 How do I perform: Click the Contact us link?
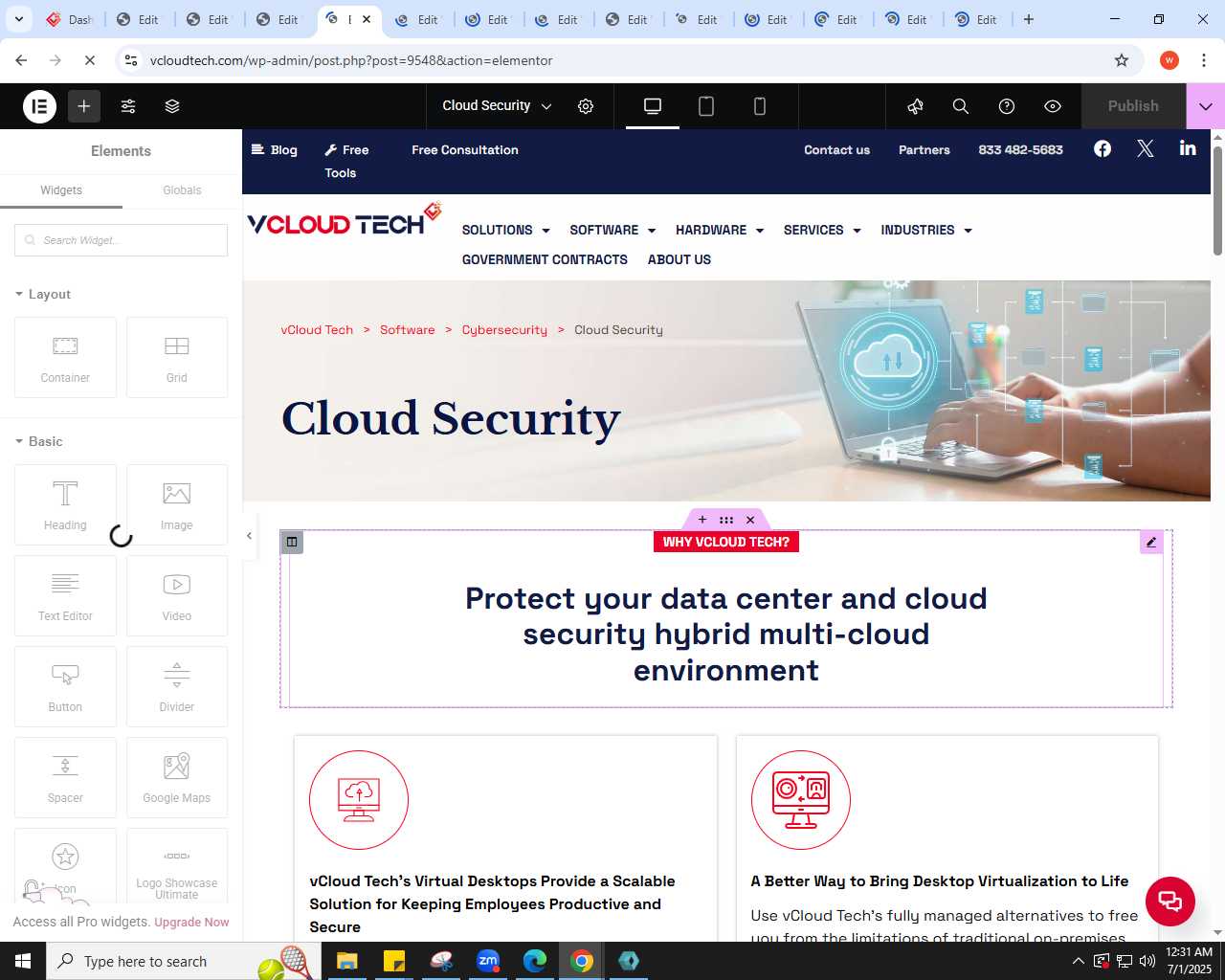(x=836, y=150)
